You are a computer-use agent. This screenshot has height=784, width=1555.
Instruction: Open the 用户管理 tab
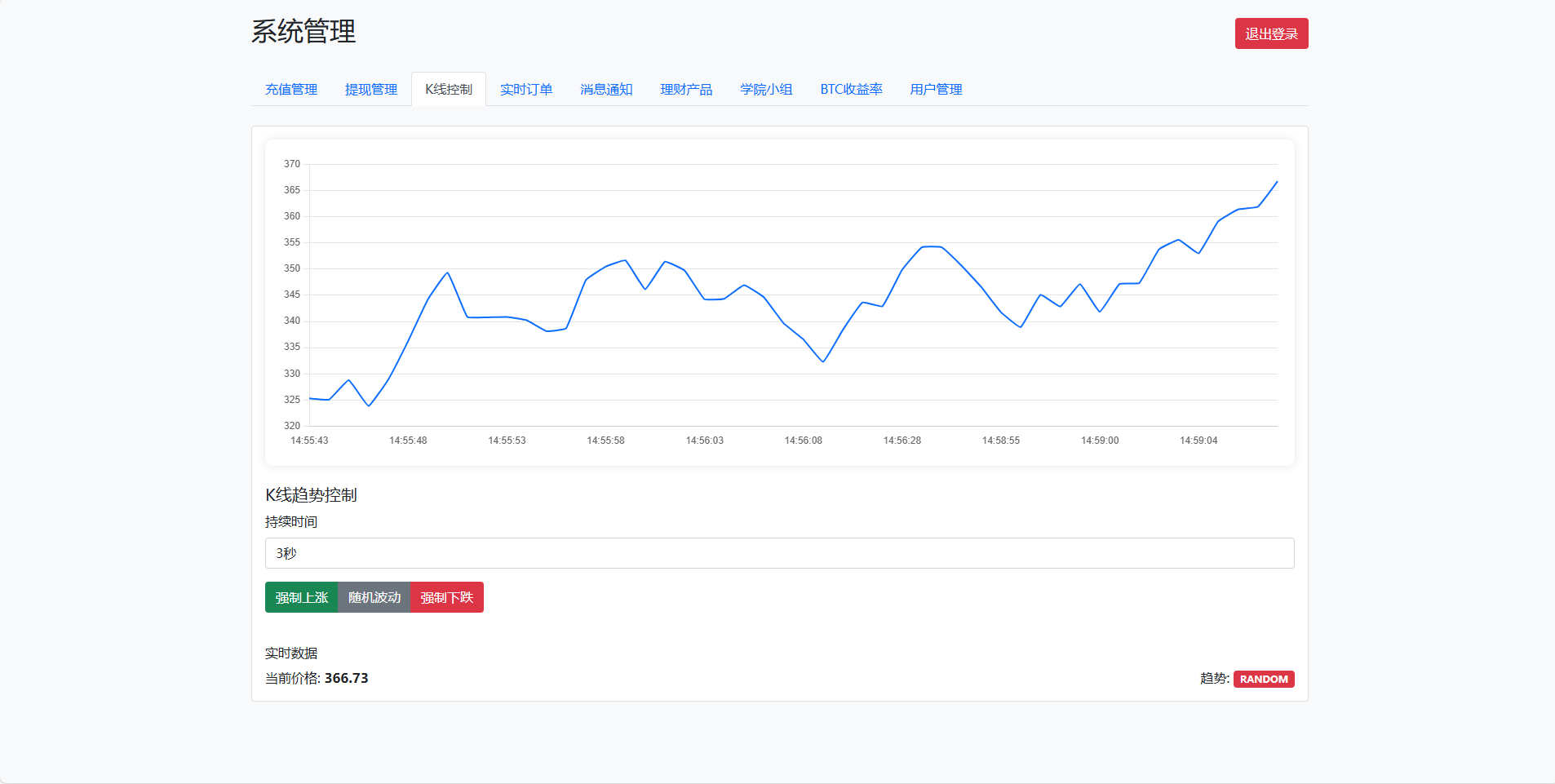pyautogui.click(x=936, y=90)
